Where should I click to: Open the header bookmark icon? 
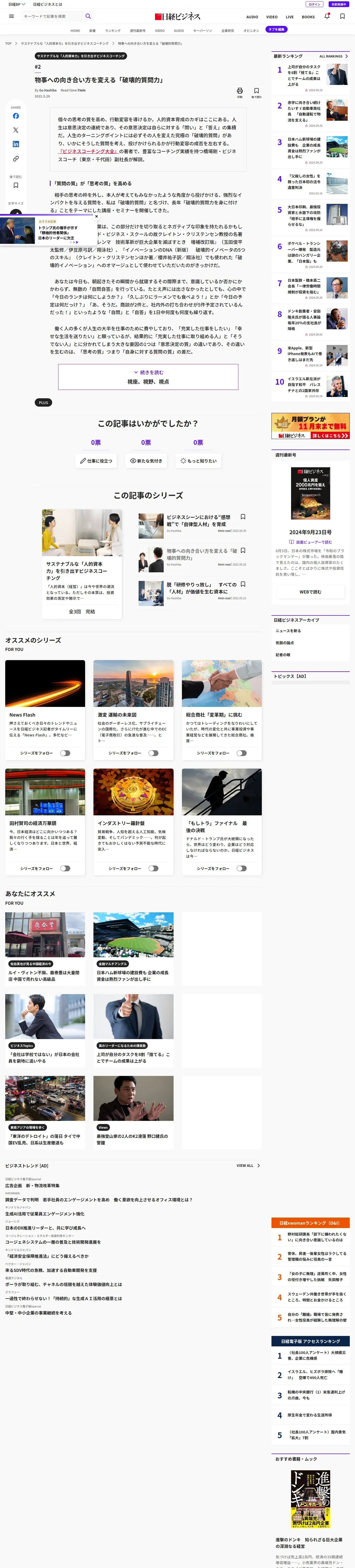[x=342, y=16]
